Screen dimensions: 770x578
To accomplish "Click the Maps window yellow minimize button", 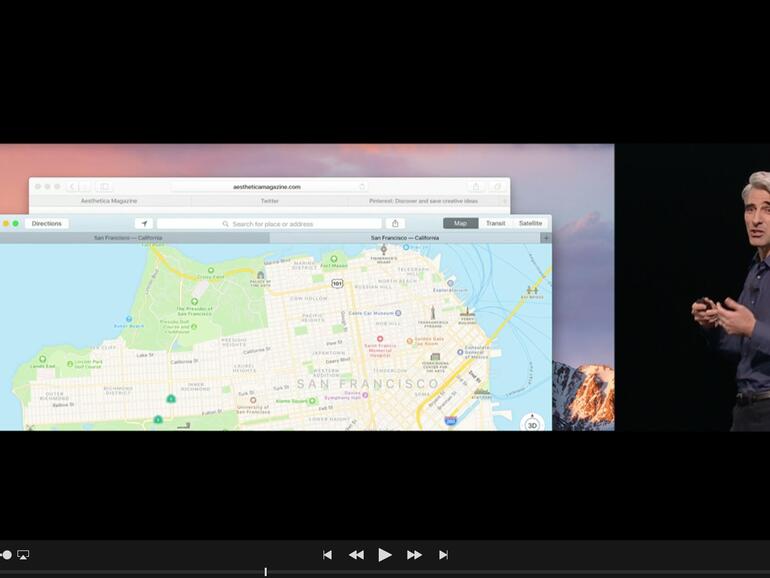I will click(6, 223).
